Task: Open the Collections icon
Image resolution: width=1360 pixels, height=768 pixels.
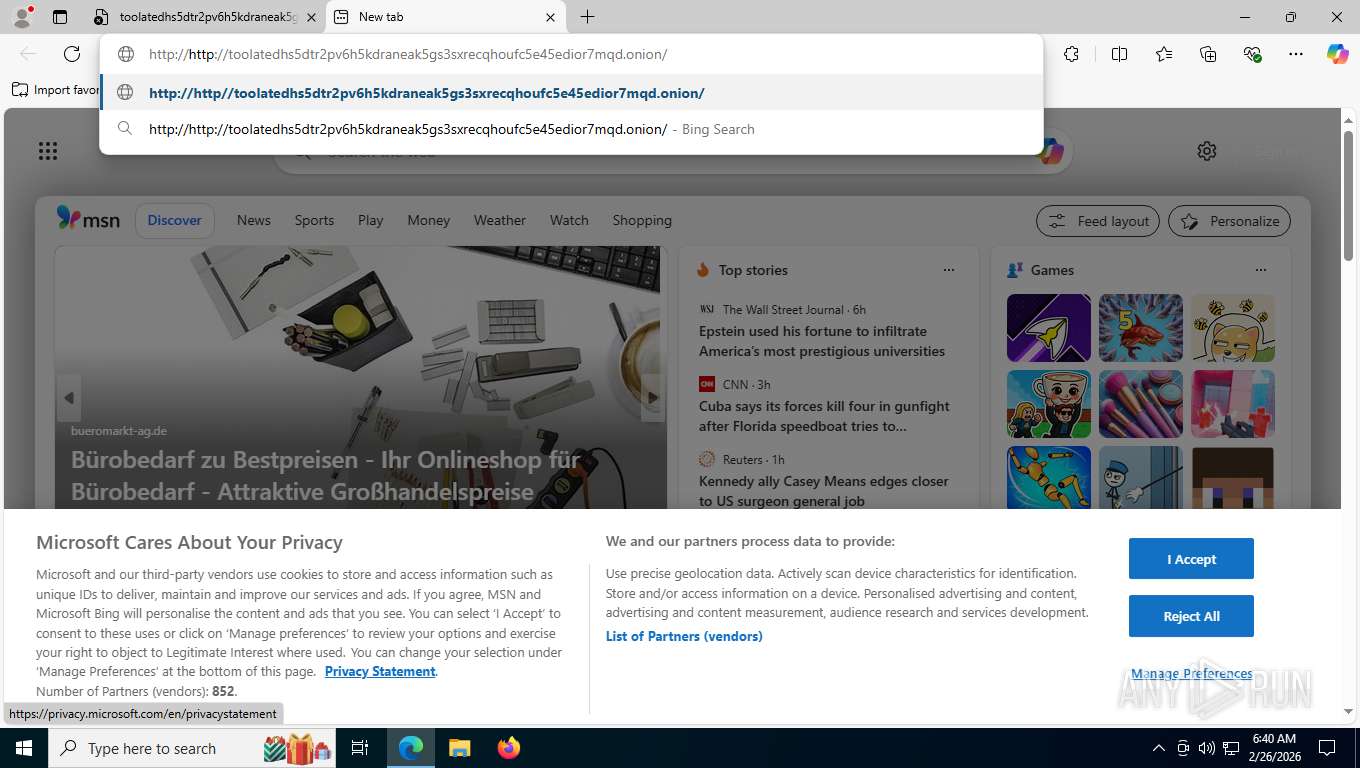Action: coord(1208,54)
